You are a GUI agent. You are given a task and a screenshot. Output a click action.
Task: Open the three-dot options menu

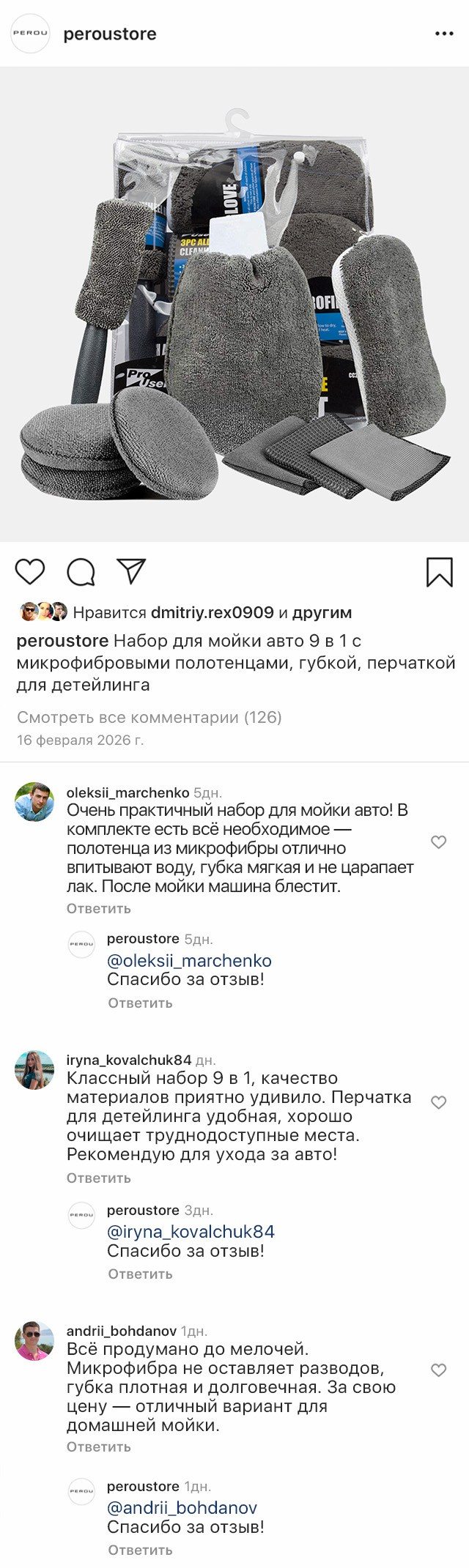pos(444,34)
